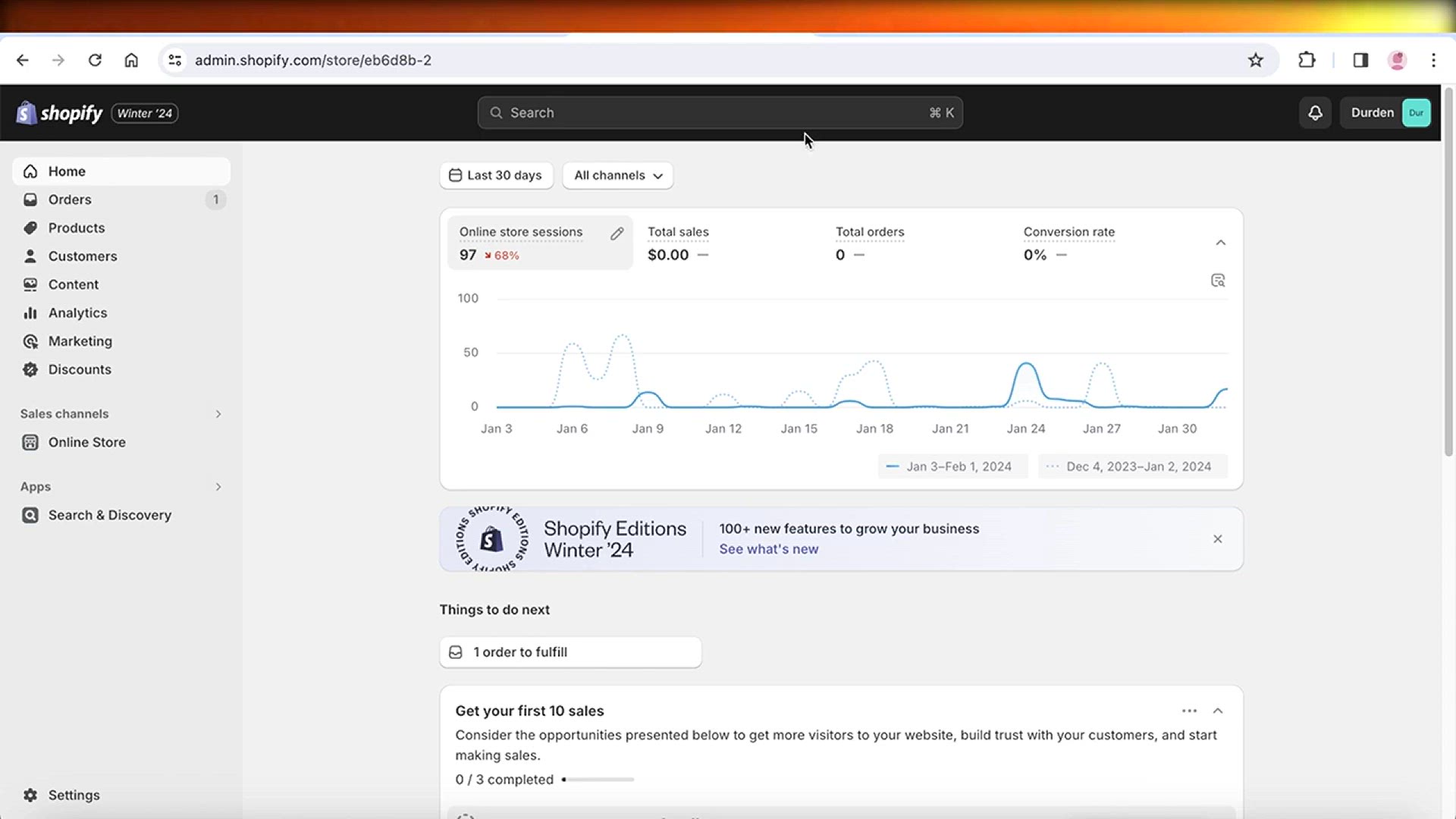This screenshot has width=1456, height=819.
Task: Click the address bar URL
Action: (x=313, y=60)
